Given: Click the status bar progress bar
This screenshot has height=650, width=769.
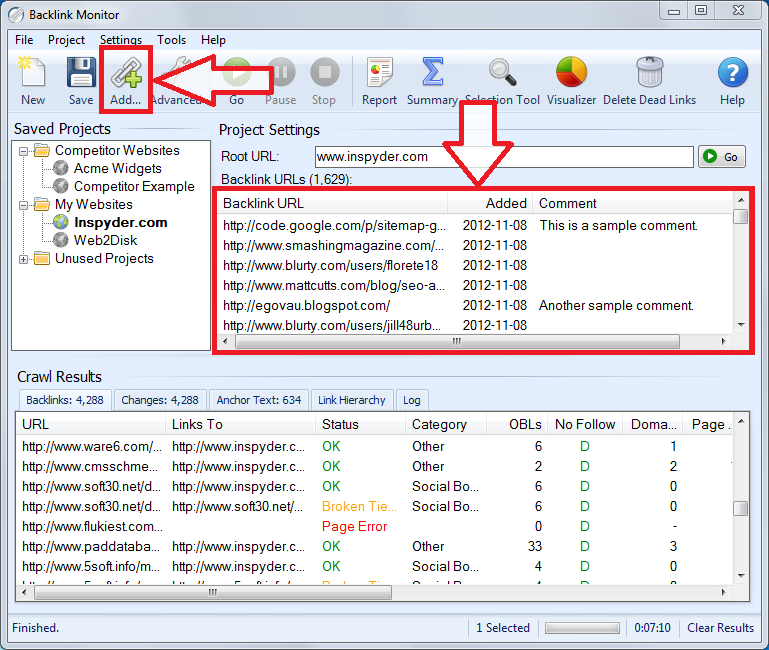Looking at the screenshot, I should (x=582, y=628).
